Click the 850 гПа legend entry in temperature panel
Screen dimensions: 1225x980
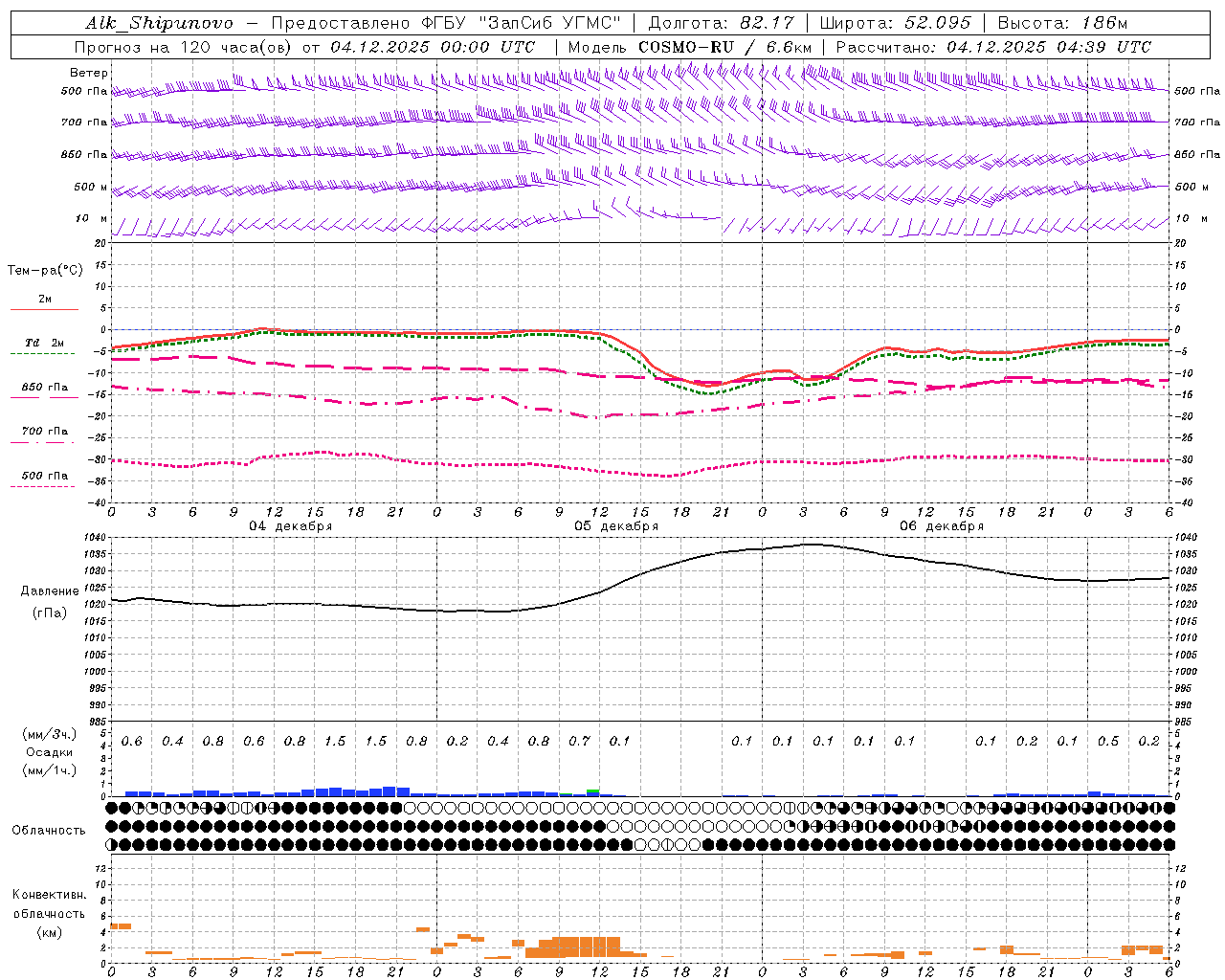pos(44,388)
